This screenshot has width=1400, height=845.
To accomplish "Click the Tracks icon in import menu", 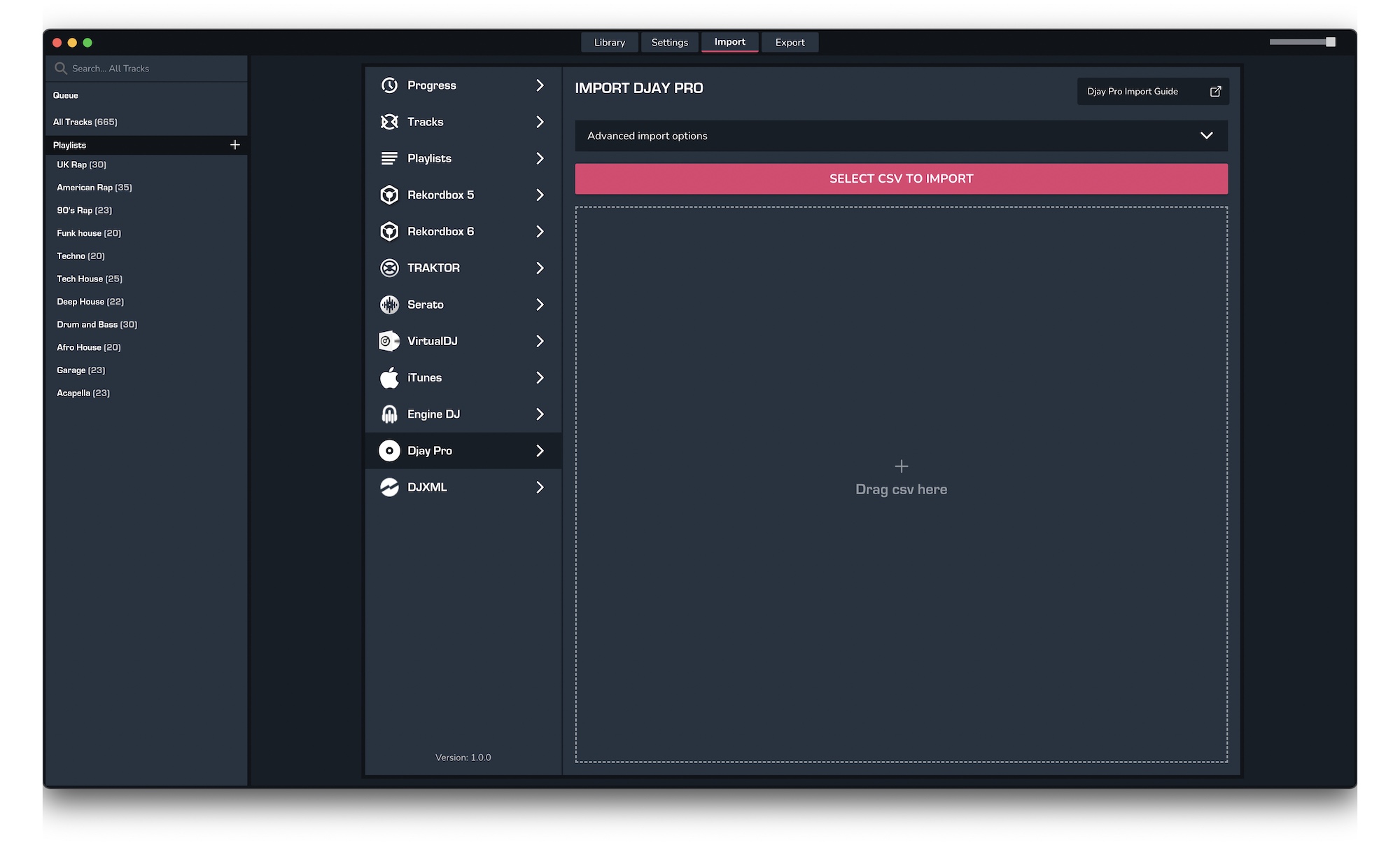I will [389, 122].
